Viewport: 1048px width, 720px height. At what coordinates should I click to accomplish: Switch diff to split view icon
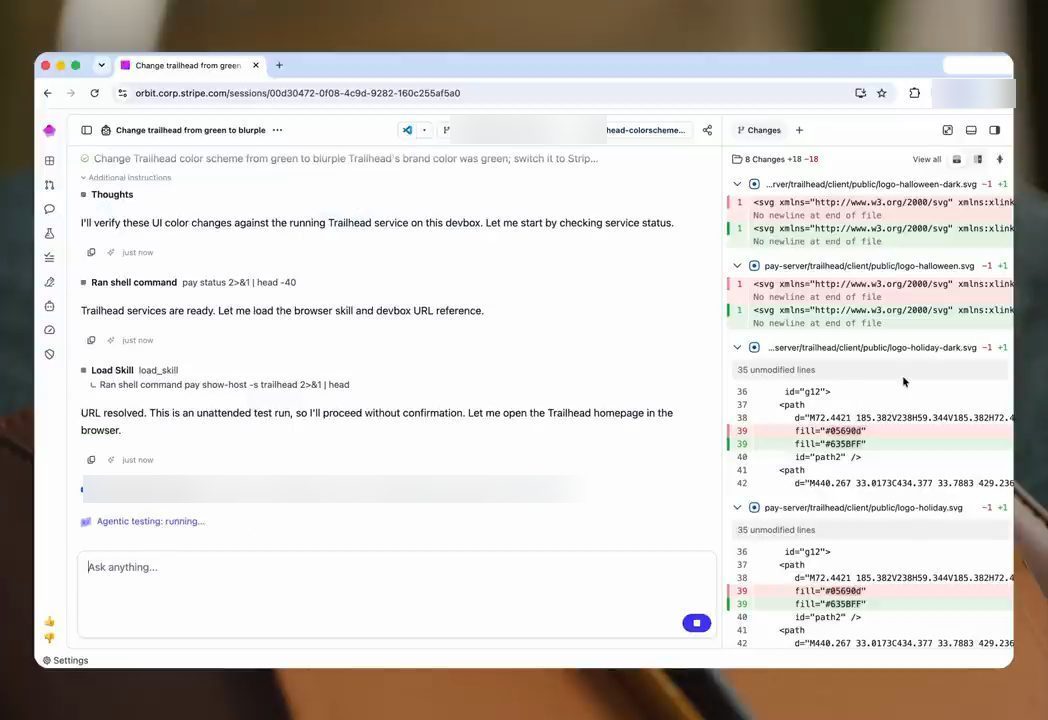pyautogui.click(x=978, y=159)
